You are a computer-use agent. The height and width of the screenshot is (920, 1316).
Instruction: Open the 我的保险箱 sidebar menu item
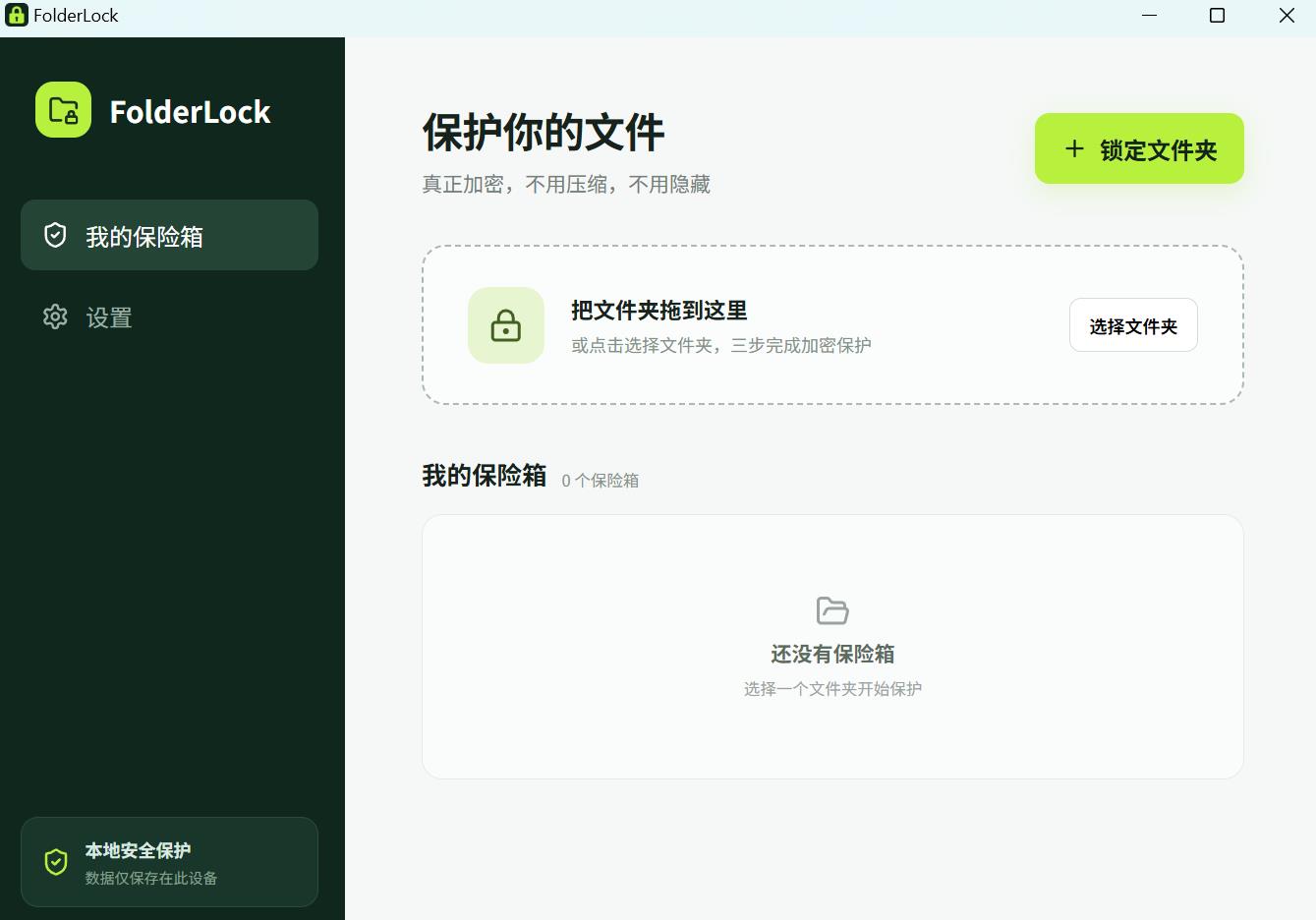click(169, 235)
